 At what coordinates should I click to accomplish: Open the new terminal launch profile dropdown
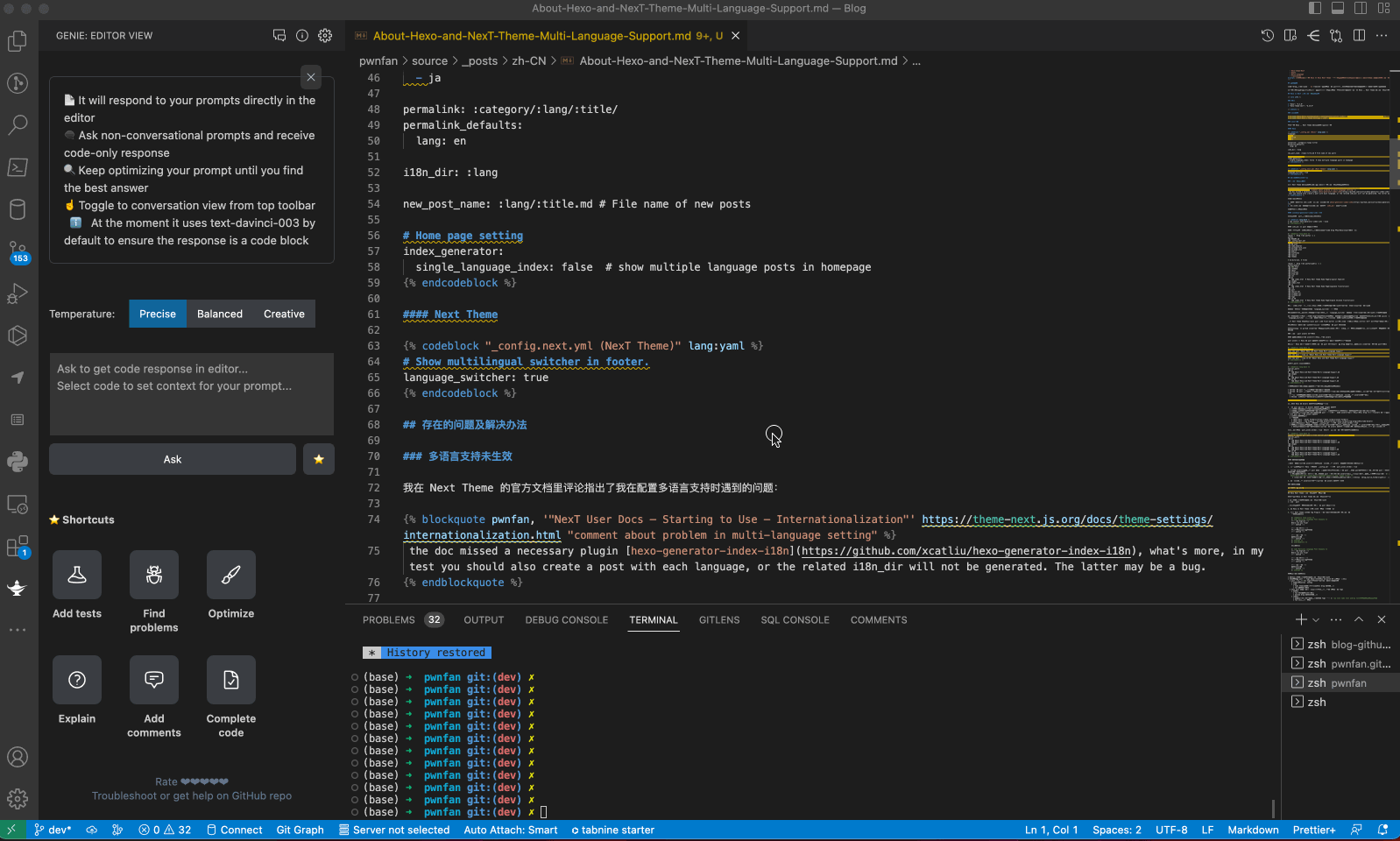pos(1316,619)
